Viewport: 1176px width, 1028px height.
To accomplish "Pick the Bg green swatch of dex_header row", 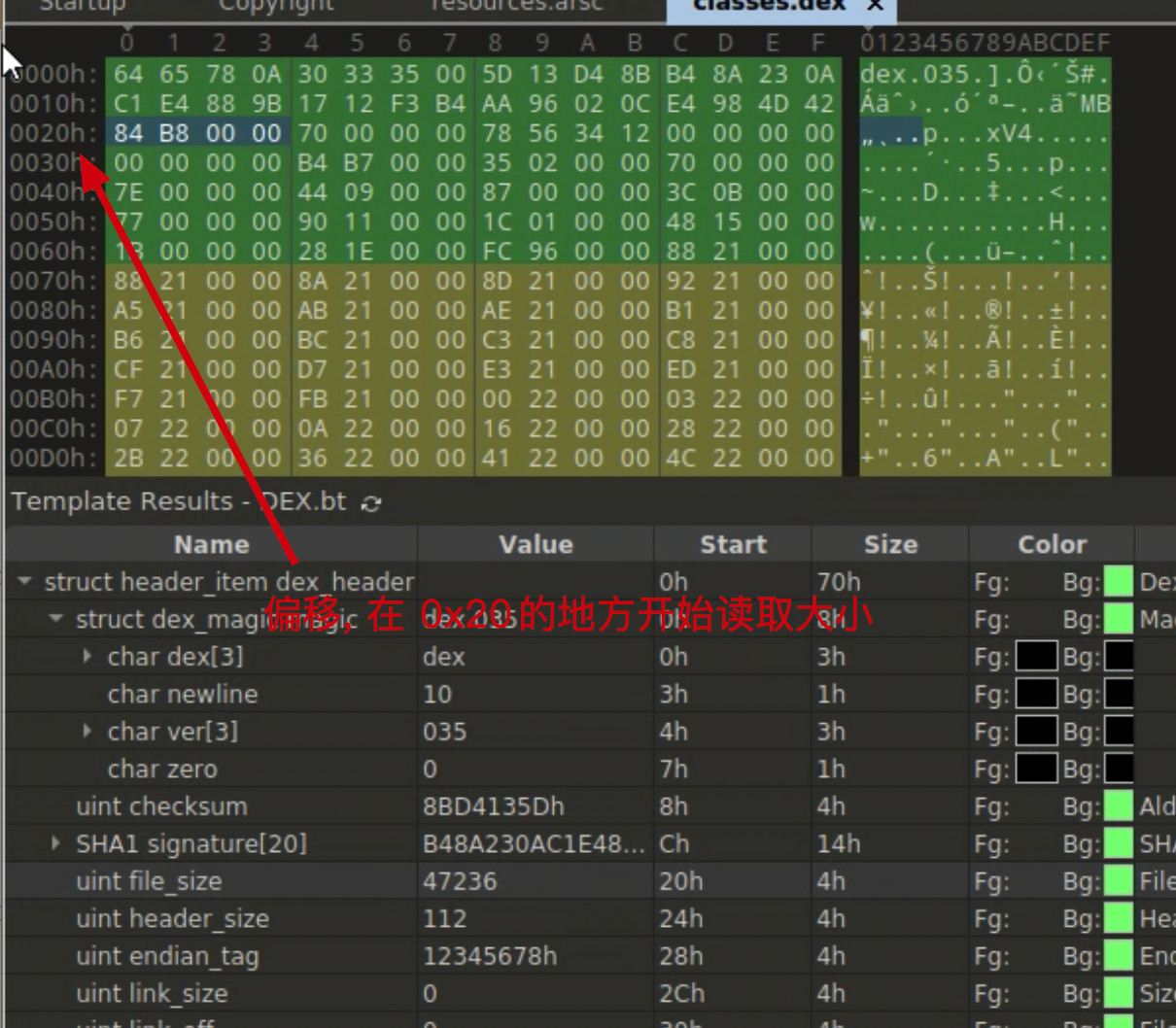I will pyautogui.click(x=1119, y=582).
